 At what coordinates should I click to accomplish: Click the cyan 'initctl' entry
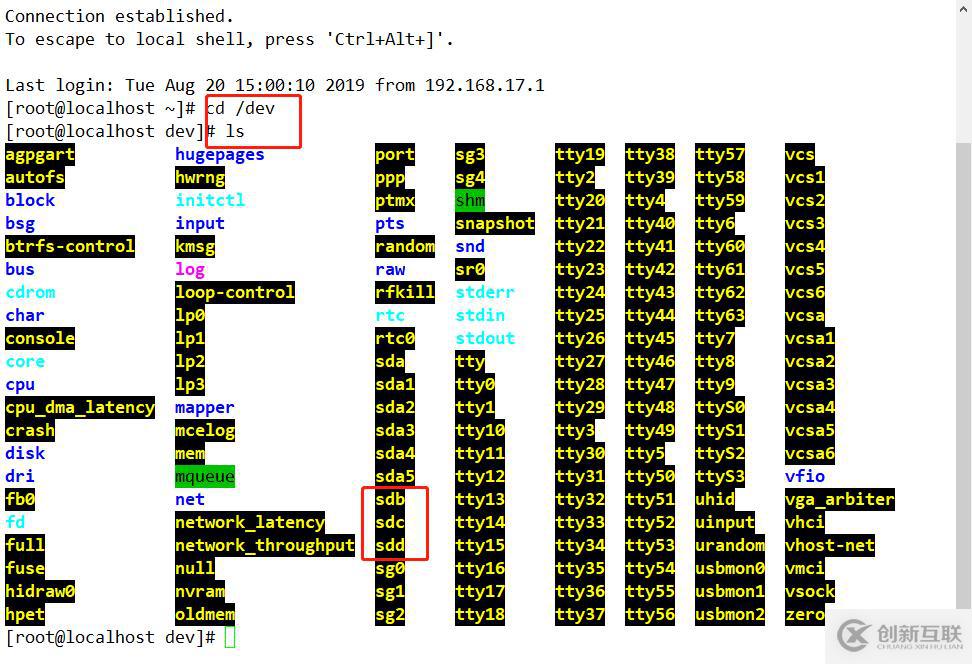(x=210, y=200)
